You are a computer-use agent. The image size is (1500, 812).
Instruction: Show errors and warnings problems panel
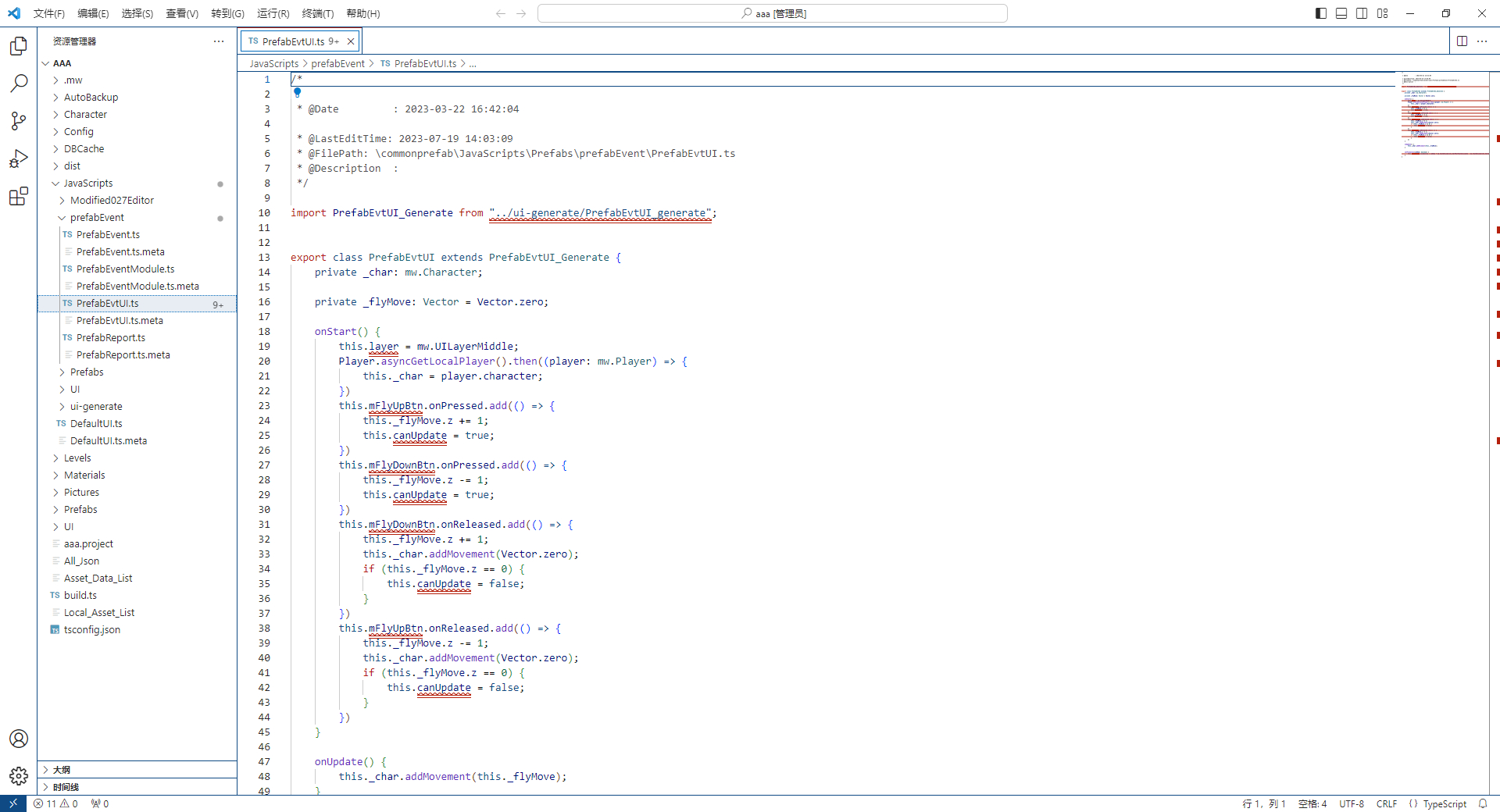pyautogui.click(x=55, y=803)
